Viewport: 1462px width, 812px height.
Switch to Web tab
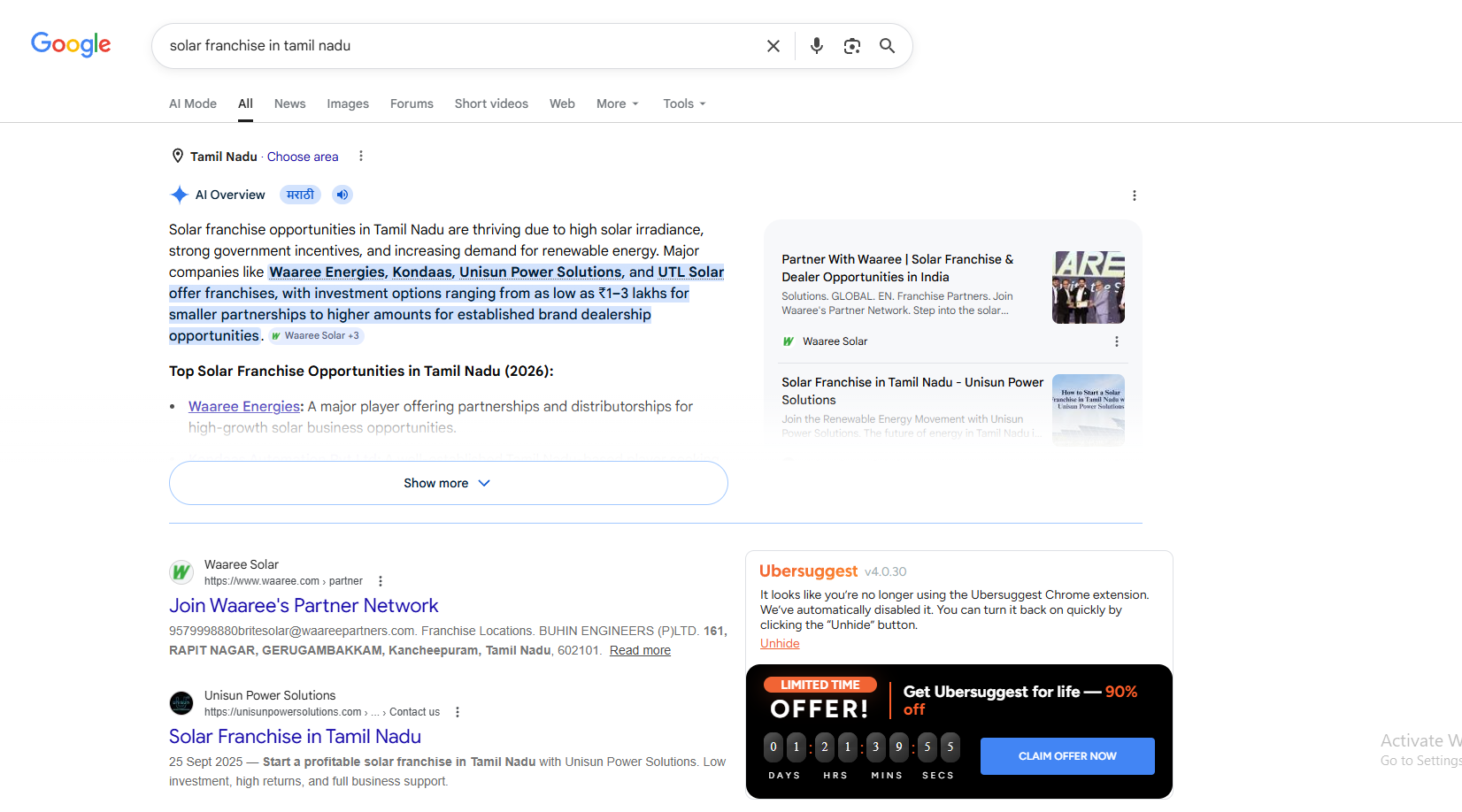click(x=562, y=103)
